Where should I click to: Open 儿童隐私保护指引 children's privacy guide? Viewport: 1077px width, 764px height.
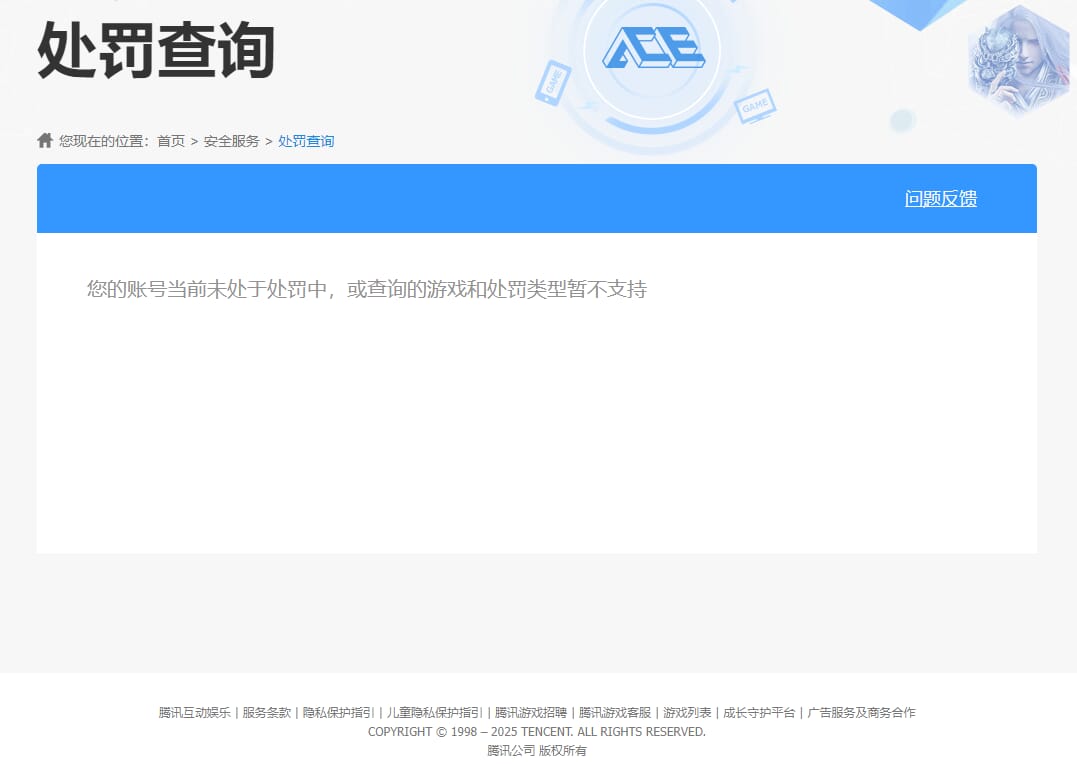pos(431,712)
